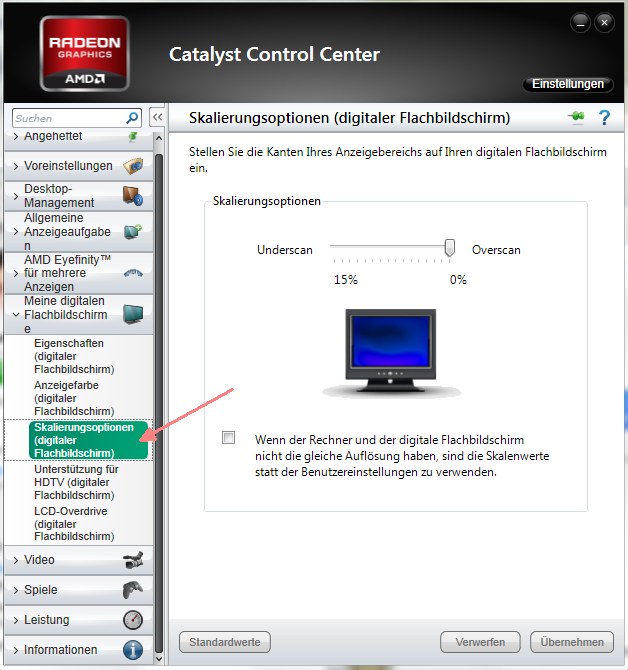Select Skalierungsoptionen (digitaler Flachbildschirm) item
Viewport: 628px width, 670px height.
(x=88, y=440)
